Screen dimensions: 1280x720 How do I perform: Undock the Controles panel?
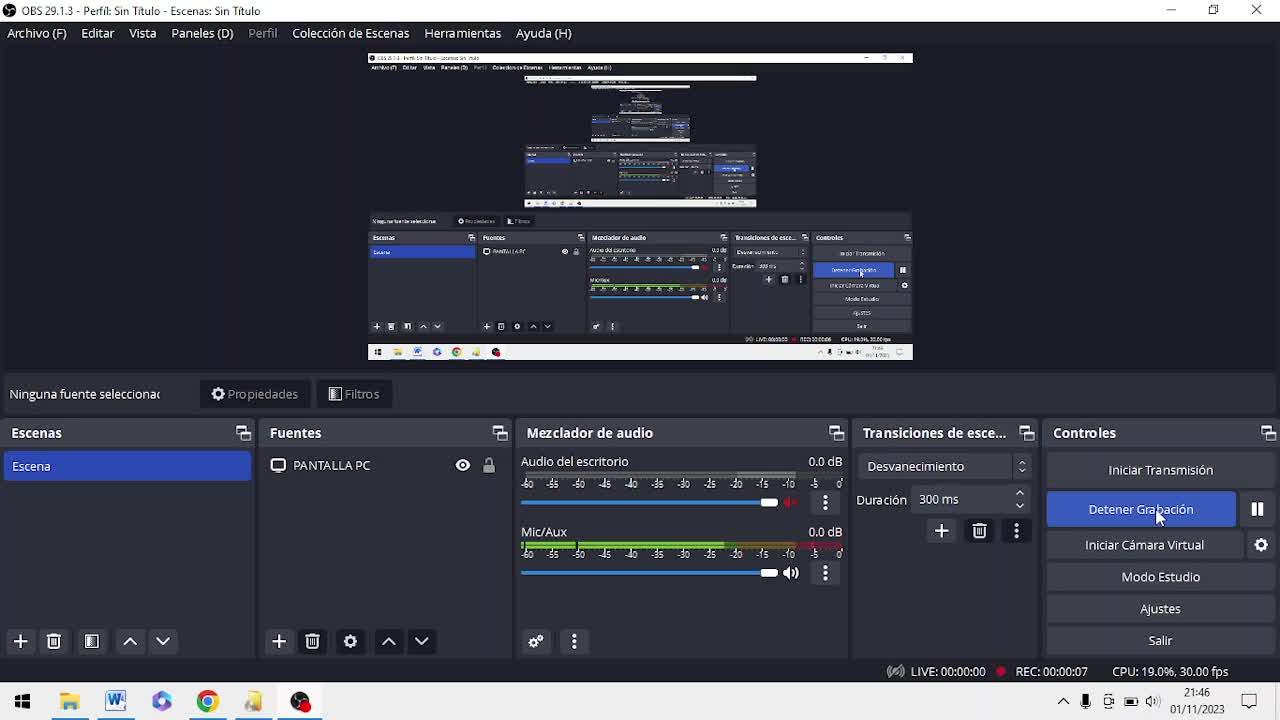(x=1268, y=433)
